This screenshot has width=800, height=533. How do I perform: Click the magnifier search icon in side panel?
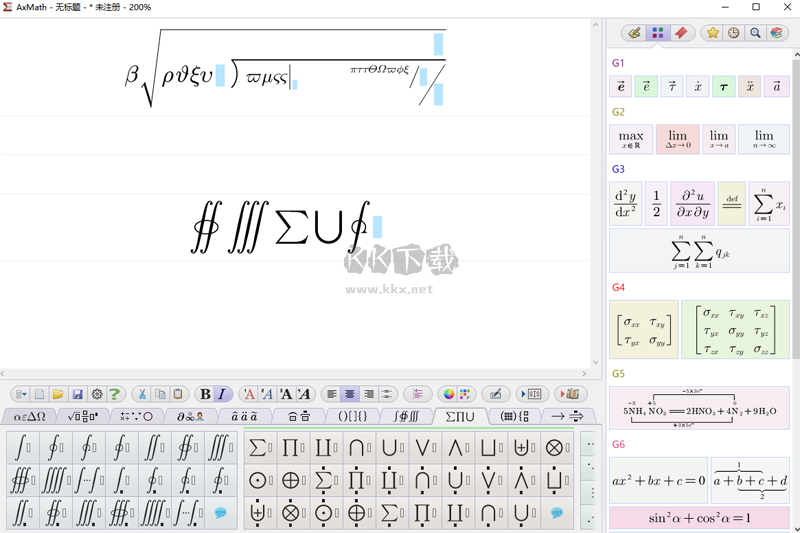tap(755, 33)
